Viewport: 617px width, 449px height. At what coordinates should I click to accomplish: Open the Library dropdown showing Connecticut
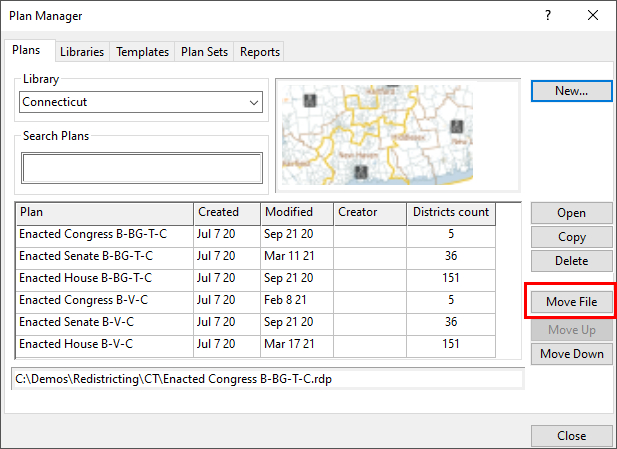click(141, 102)
